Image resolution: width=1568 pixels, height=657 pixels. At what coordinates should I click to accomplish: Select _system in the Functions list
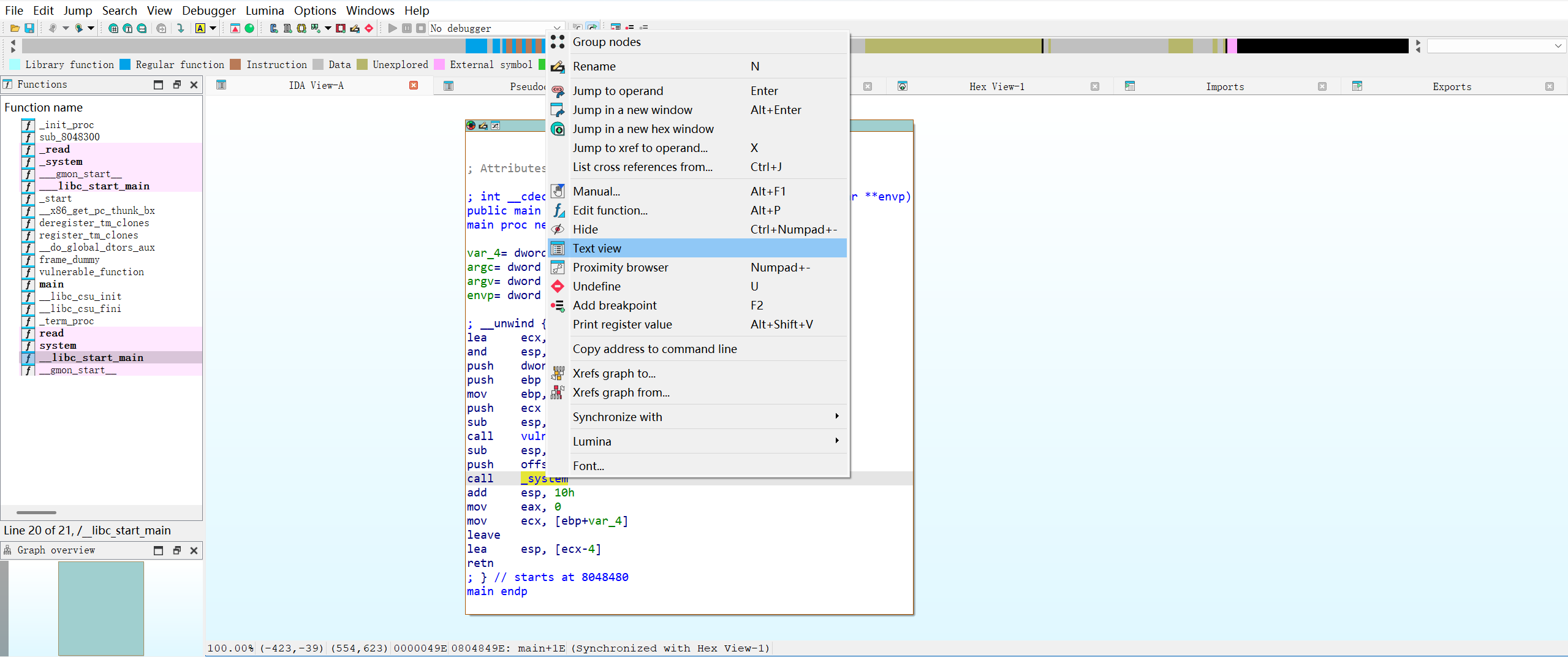coord(61,162)
